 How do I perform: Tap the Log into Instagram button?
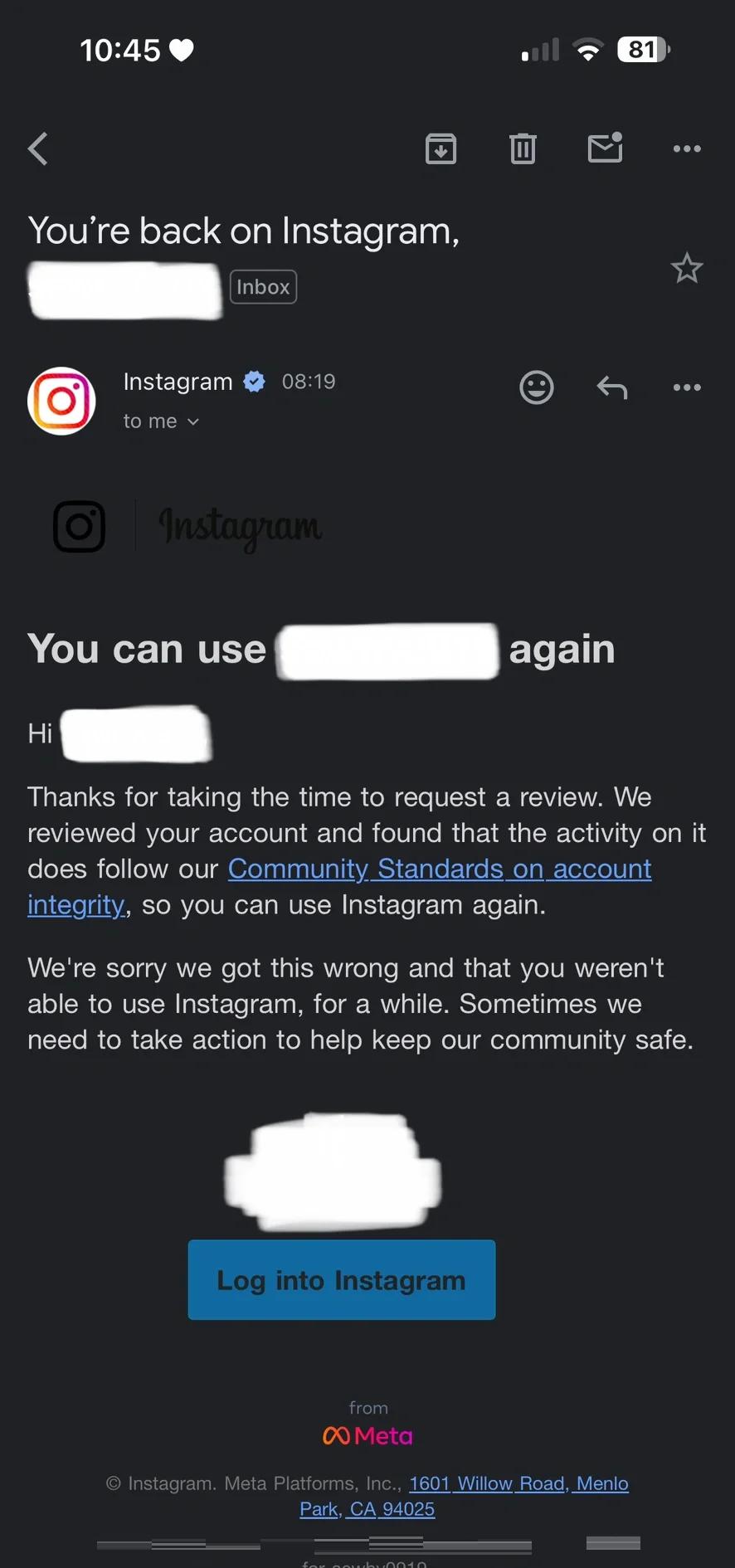click(342, 1280)
